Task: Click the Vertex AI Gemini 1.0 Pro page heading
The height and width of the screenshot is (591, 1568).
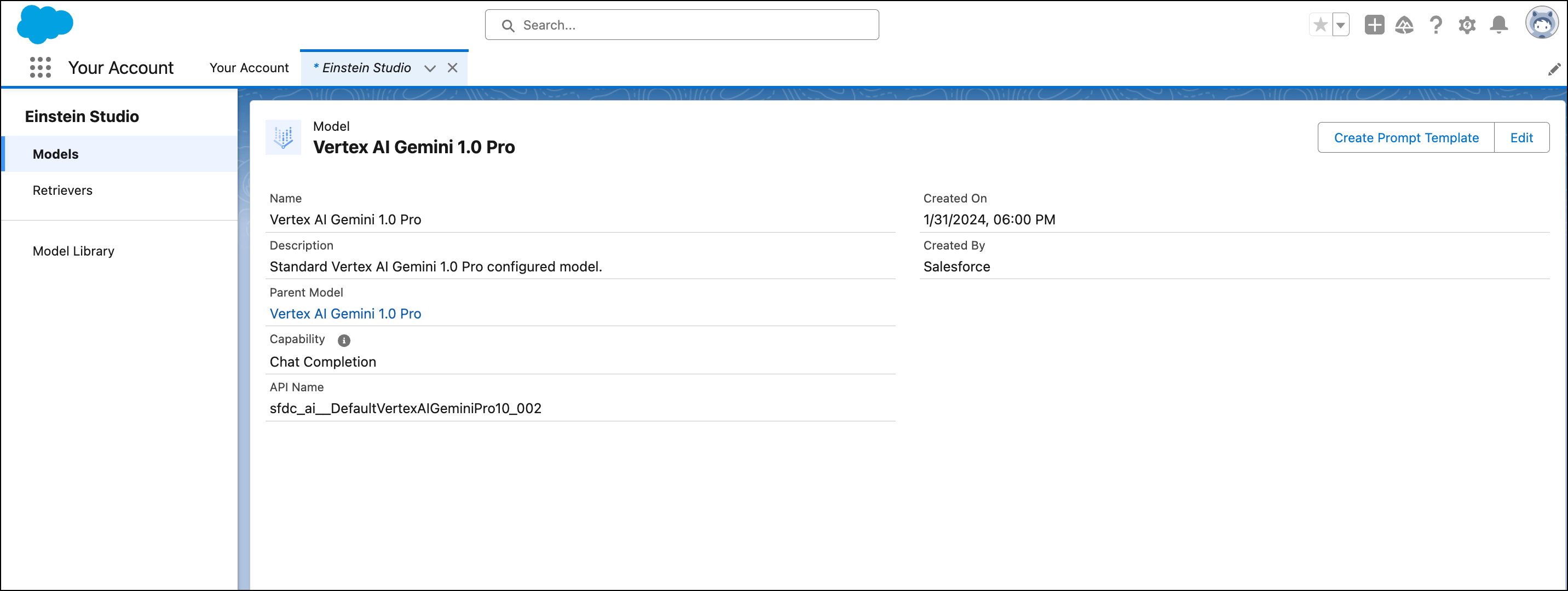Action: pyautogui.click(x=414, y=147)
